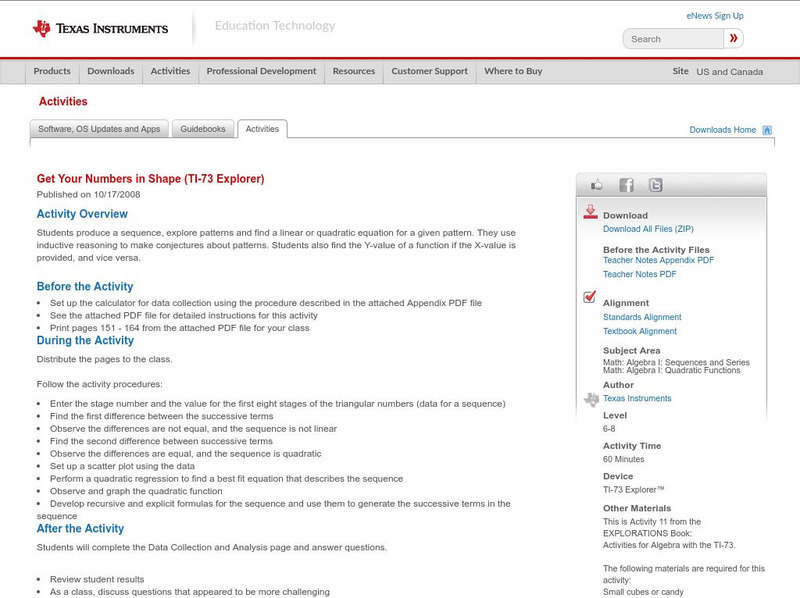Select the Activities tab
This screenshot has width=800, height=598.
click(x=262, y=129)
